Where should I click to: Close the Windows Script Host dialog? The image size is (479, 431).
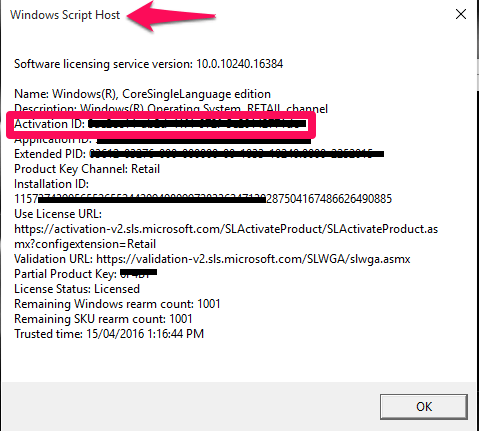pos(461,14)
